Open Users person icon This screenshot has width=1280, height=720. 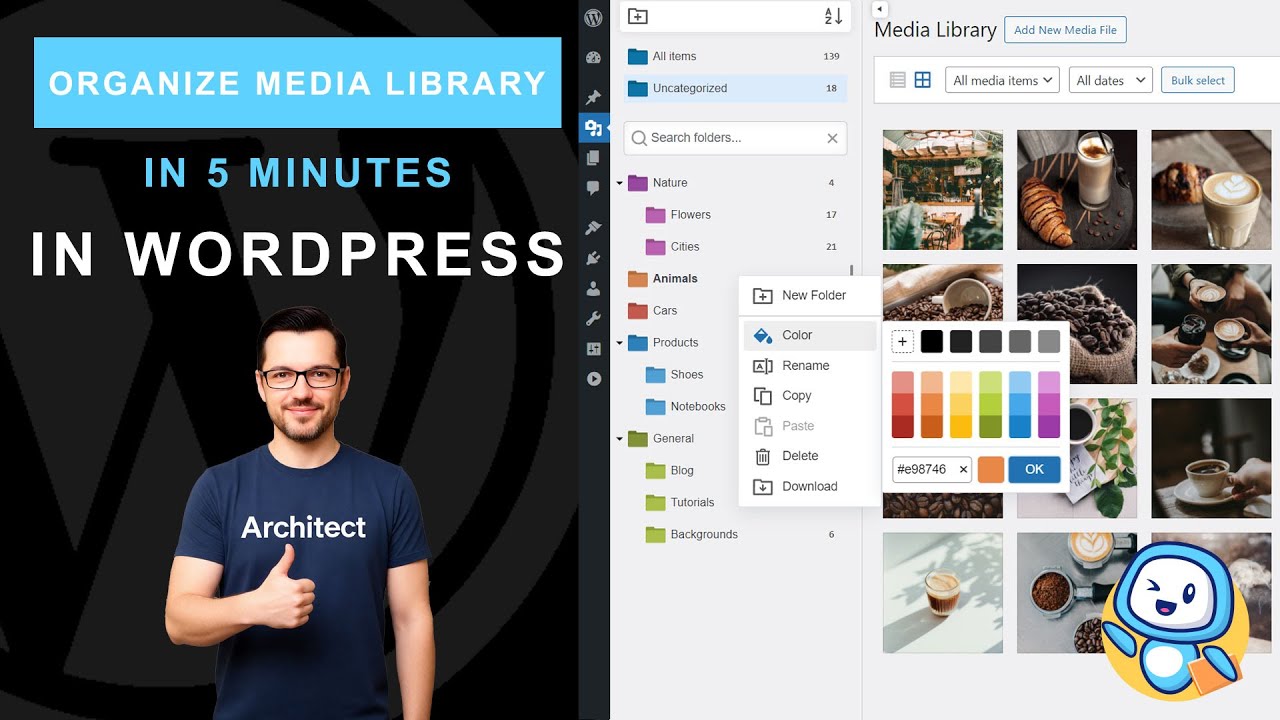593,289
